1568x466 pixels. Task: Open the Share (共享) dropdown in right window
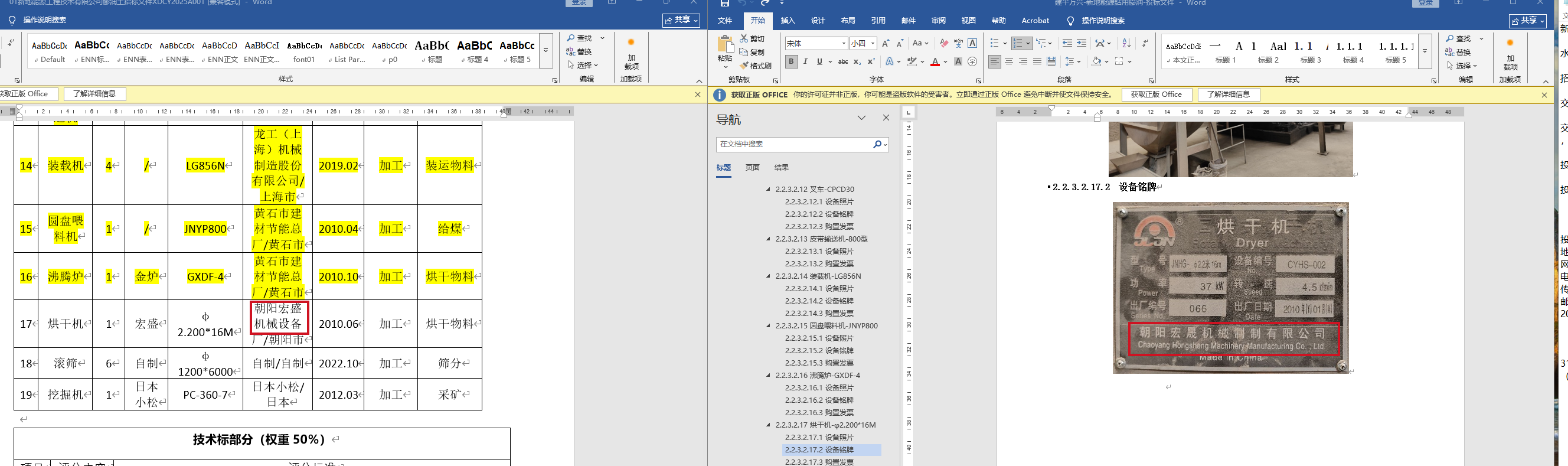point(1528,21)
